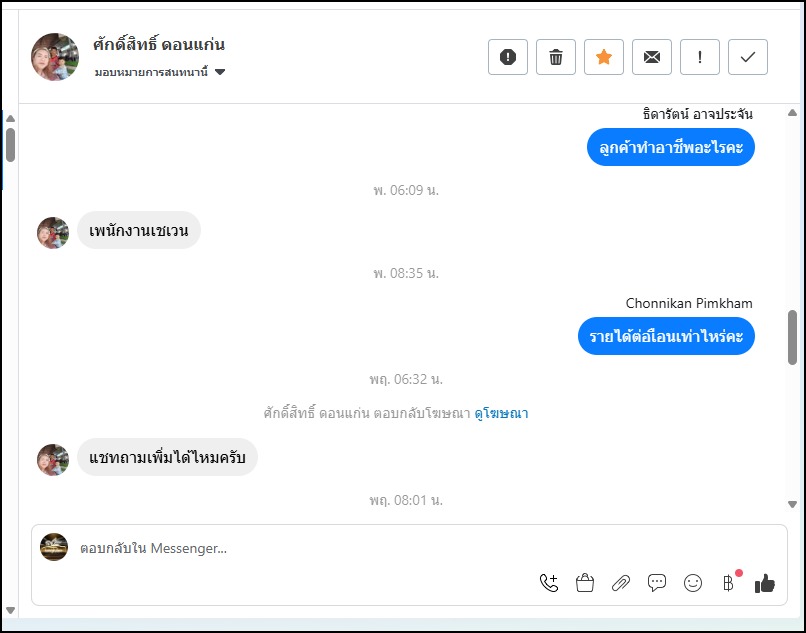Click the chat scrollbar up arrow
Viewport: 806px width, 633px height.
(793, 112)
